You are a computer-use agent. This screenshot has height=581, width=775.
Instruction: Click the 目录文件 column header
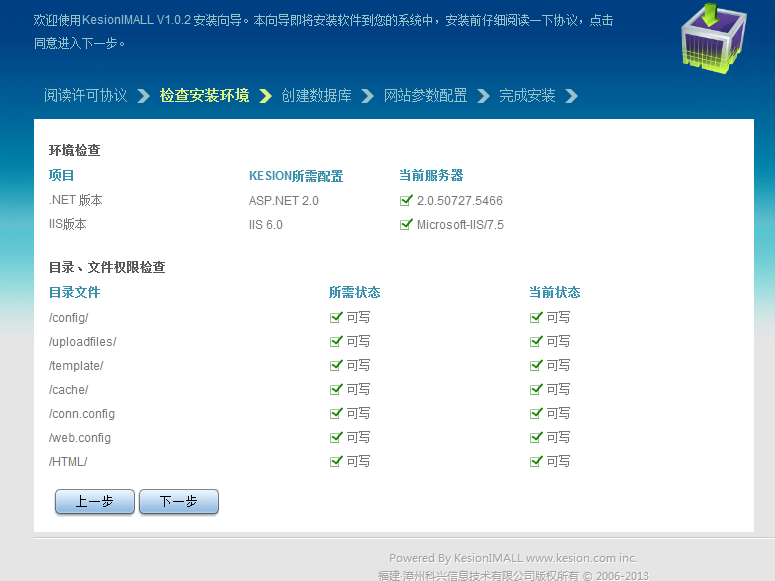pyautogui.click(x=74, y=293)
